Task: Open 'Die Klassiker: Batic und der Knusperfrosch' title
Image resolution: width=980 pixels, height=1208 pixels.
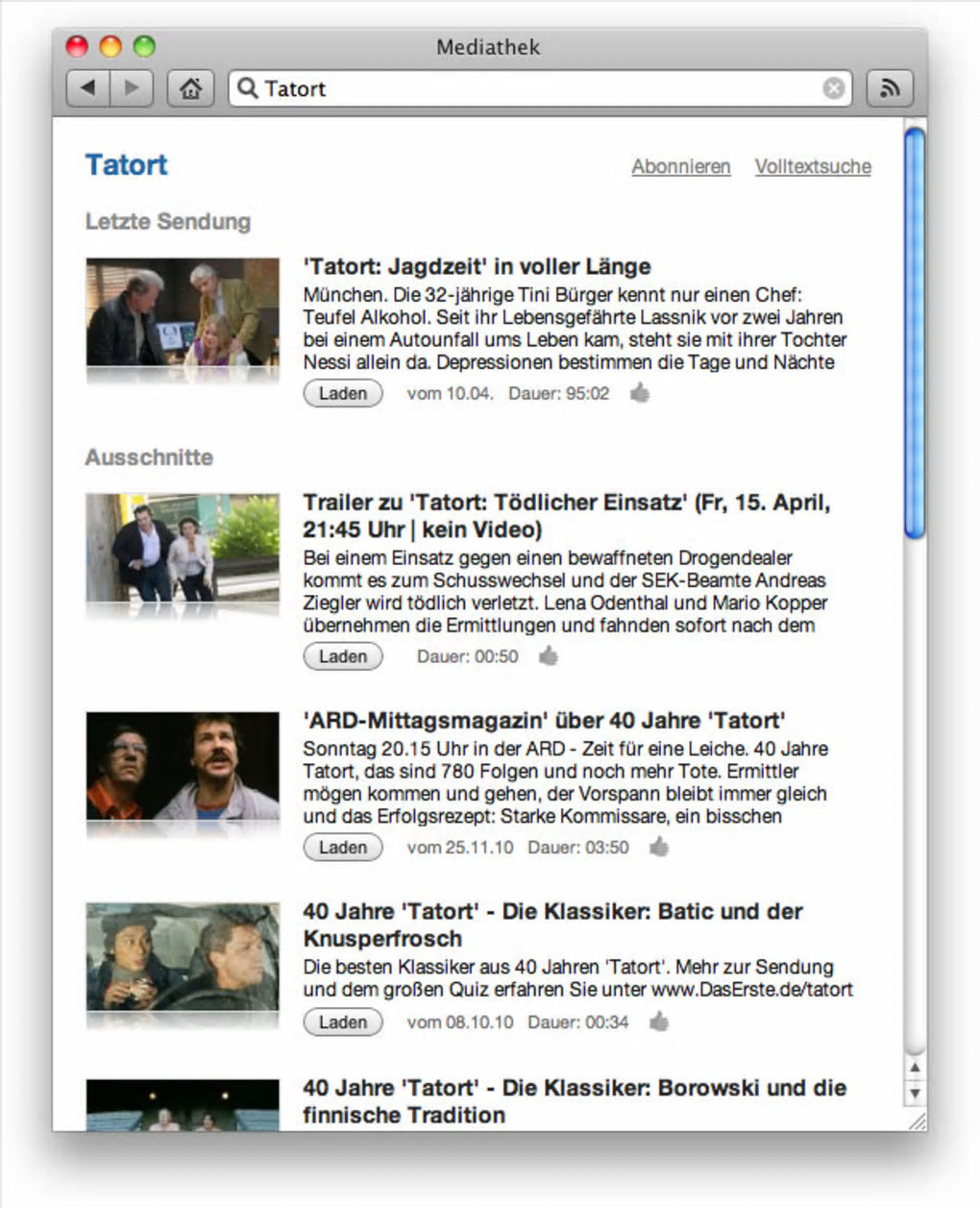Action: point(552,924)
